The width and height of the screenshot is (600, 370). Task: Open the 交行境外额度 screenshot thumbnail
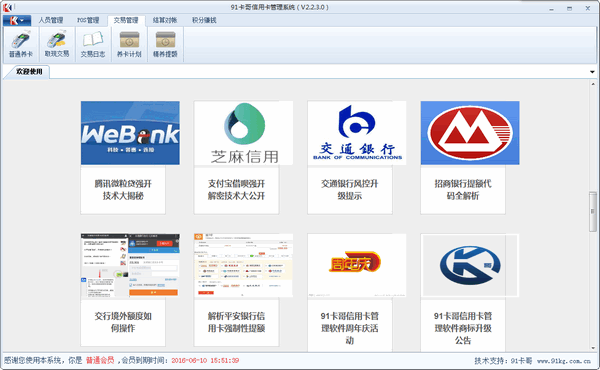[130, 265]
